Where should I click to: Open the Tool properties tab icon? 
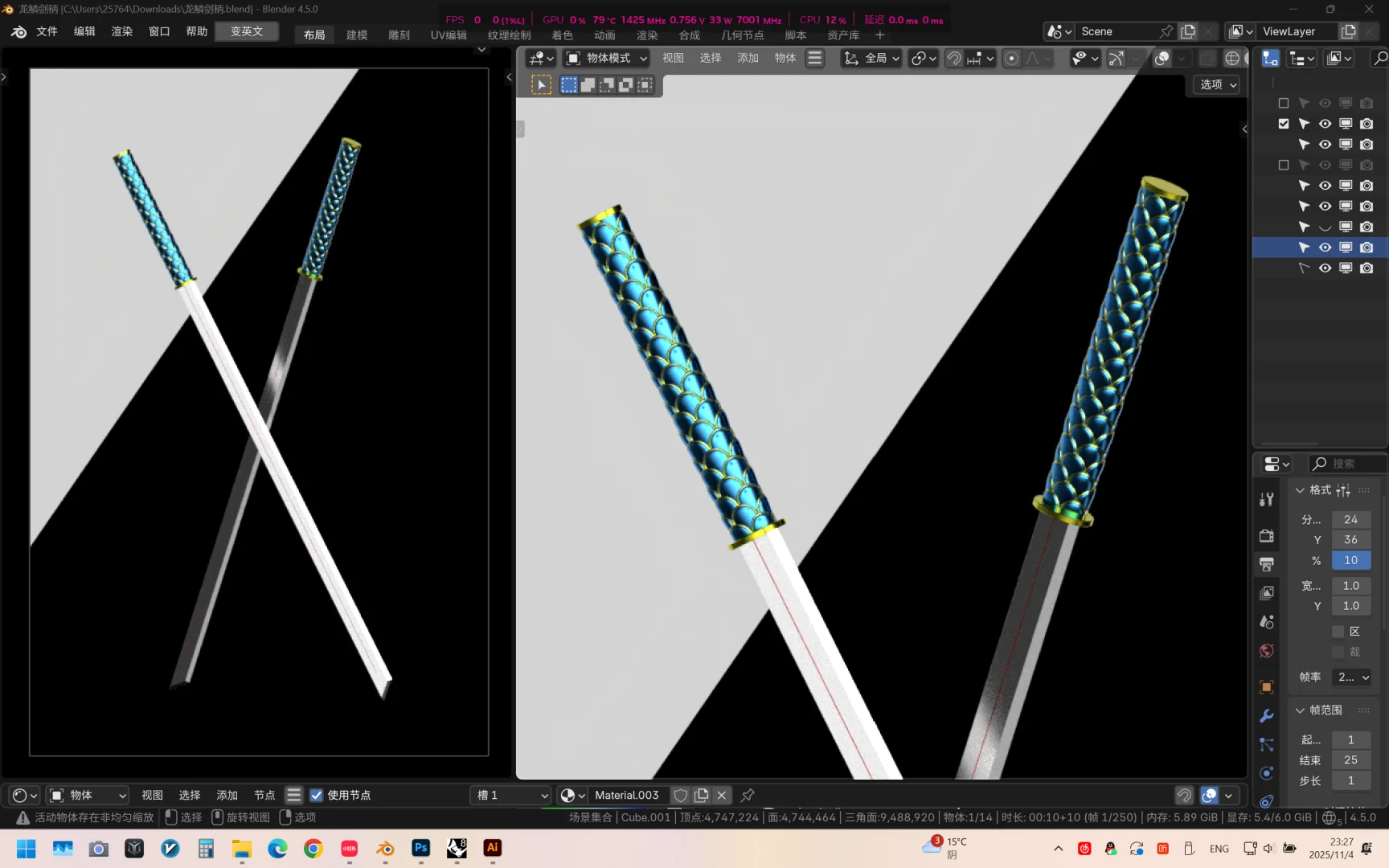point(1267,499)
